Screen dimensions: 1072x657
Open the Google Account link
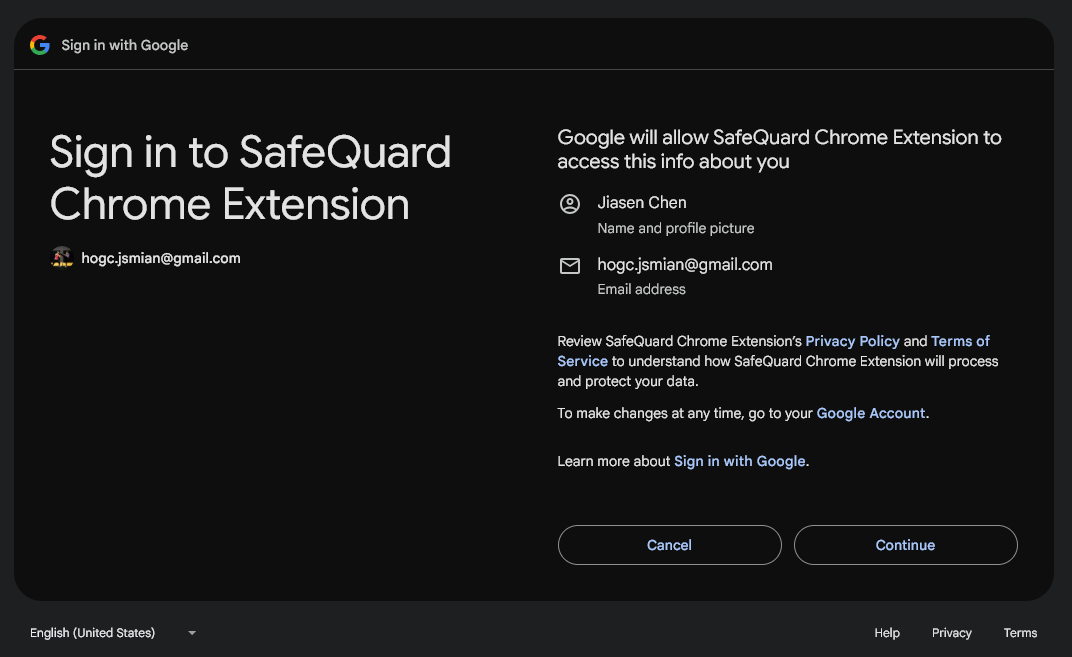(870, 413)
